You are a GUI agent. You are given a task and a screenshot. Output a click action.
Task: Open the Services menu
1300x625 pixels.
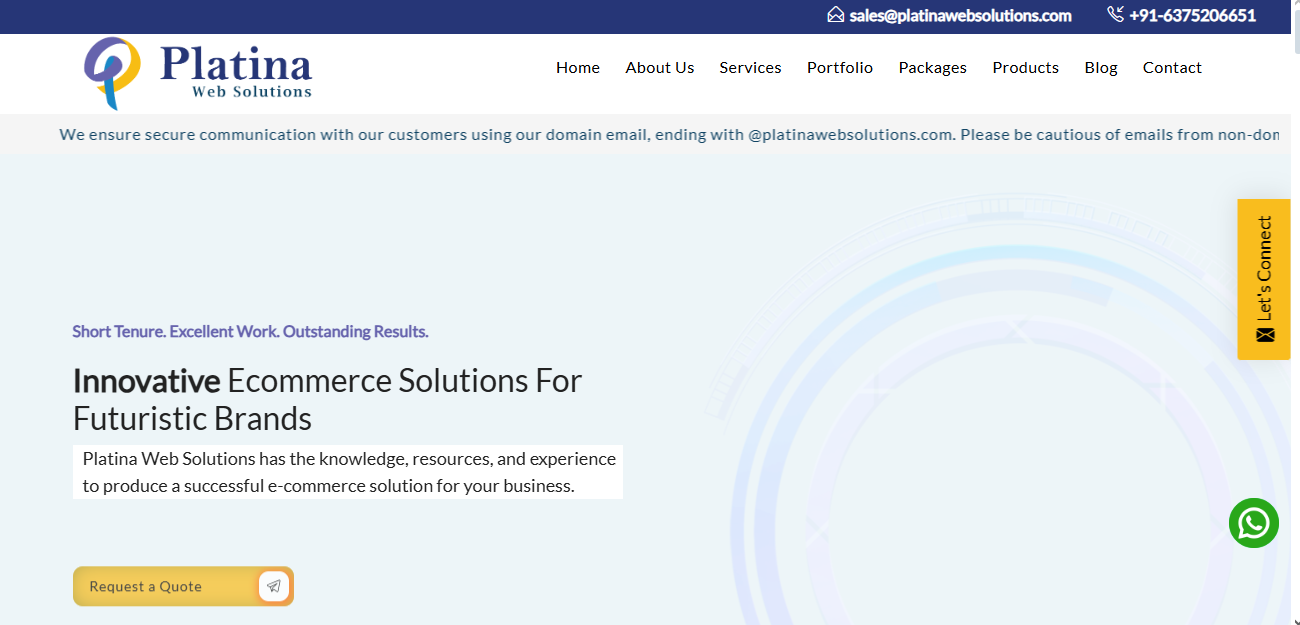[750, 68]
